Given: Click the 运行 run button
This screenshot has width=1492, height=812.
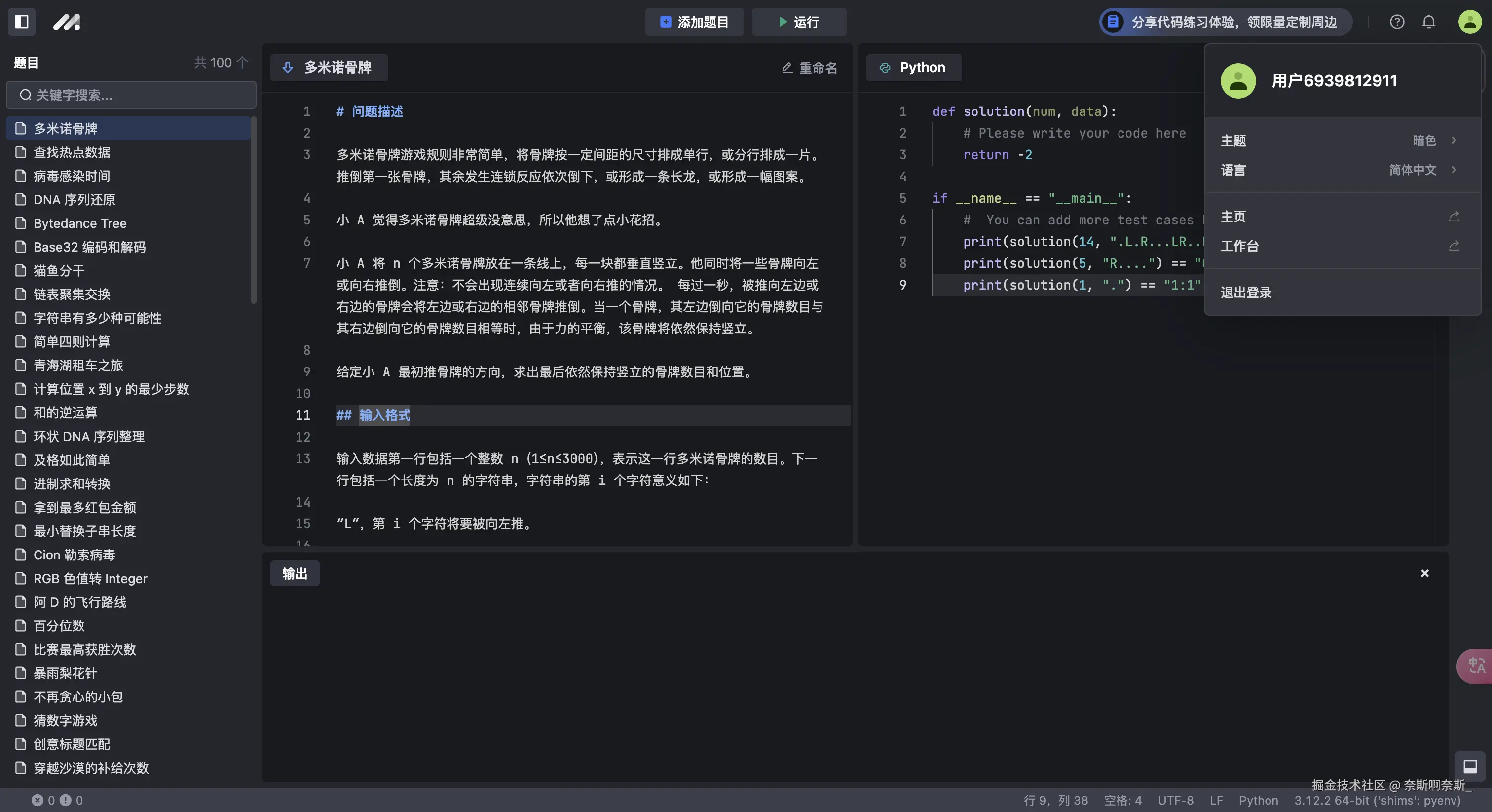Looking at the screenshot, I should pyautogui.click(x=799, y=22).
